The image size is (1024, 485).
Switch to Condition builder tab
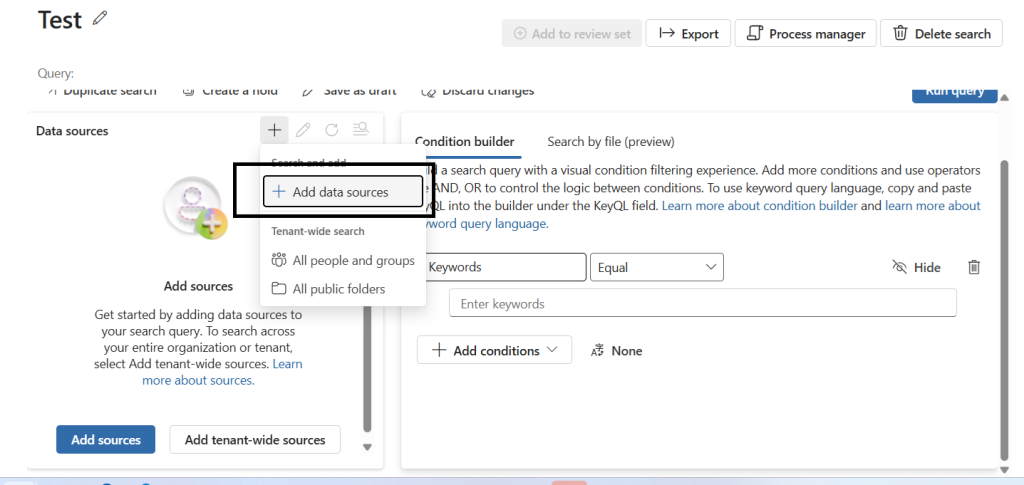pyautogui.click(x=467, y=142)
